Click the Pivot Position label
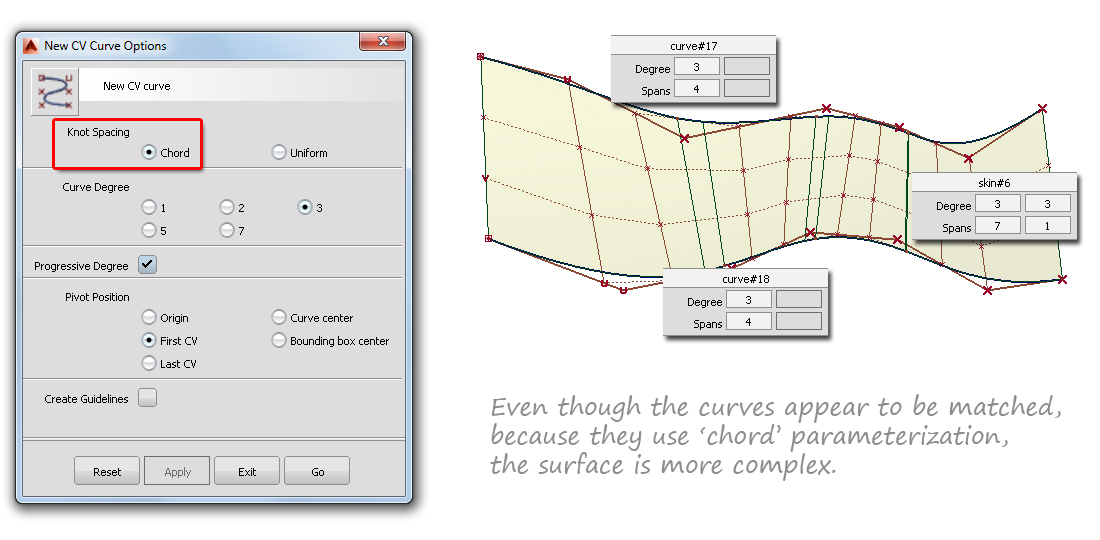This screenshot has width=1100, height=540. 98,297
